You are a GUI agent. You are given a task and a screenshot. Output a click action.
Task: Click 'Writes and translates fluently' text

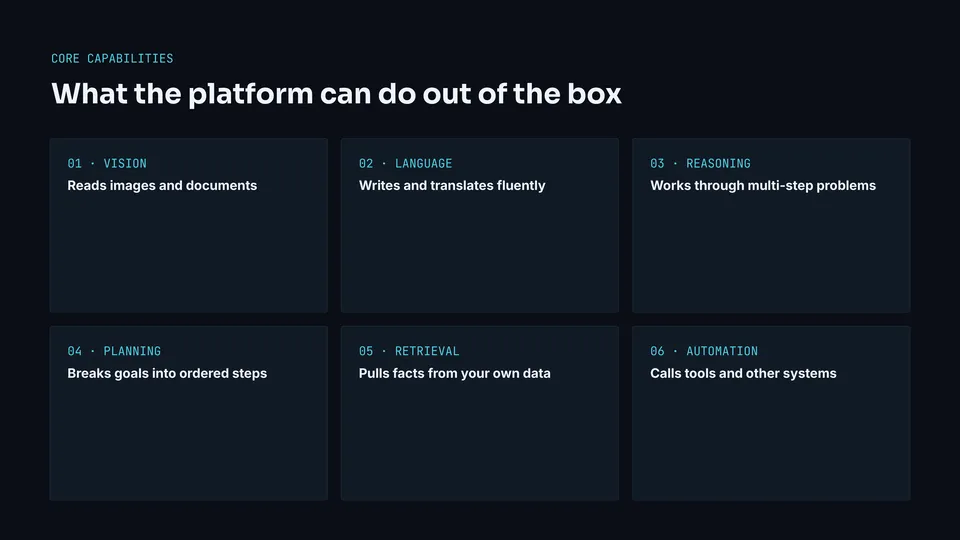pos(452,186)
